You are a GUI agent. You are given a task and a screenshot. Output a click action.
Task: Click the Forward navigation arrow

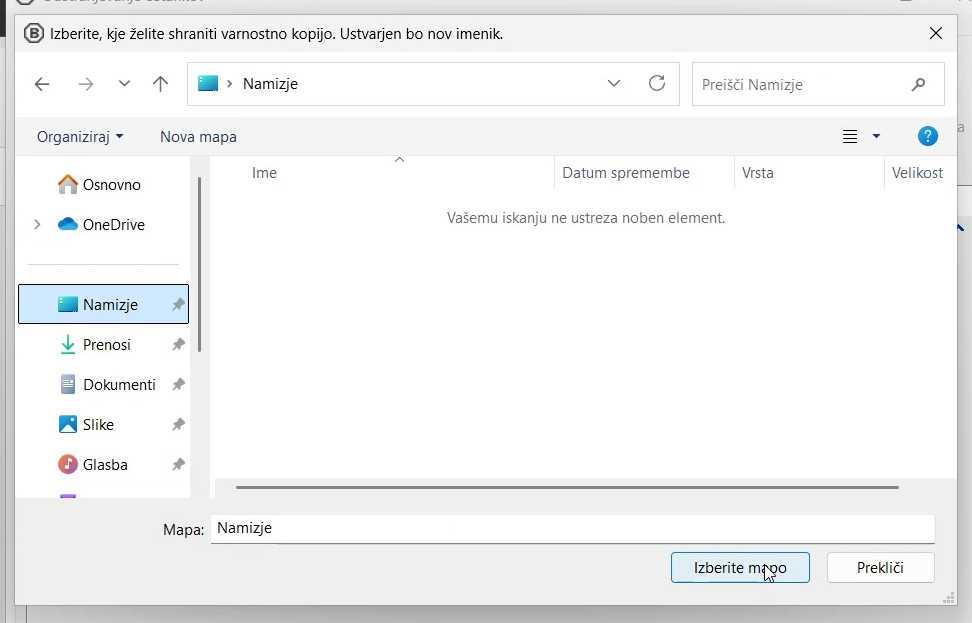[86, 85]
